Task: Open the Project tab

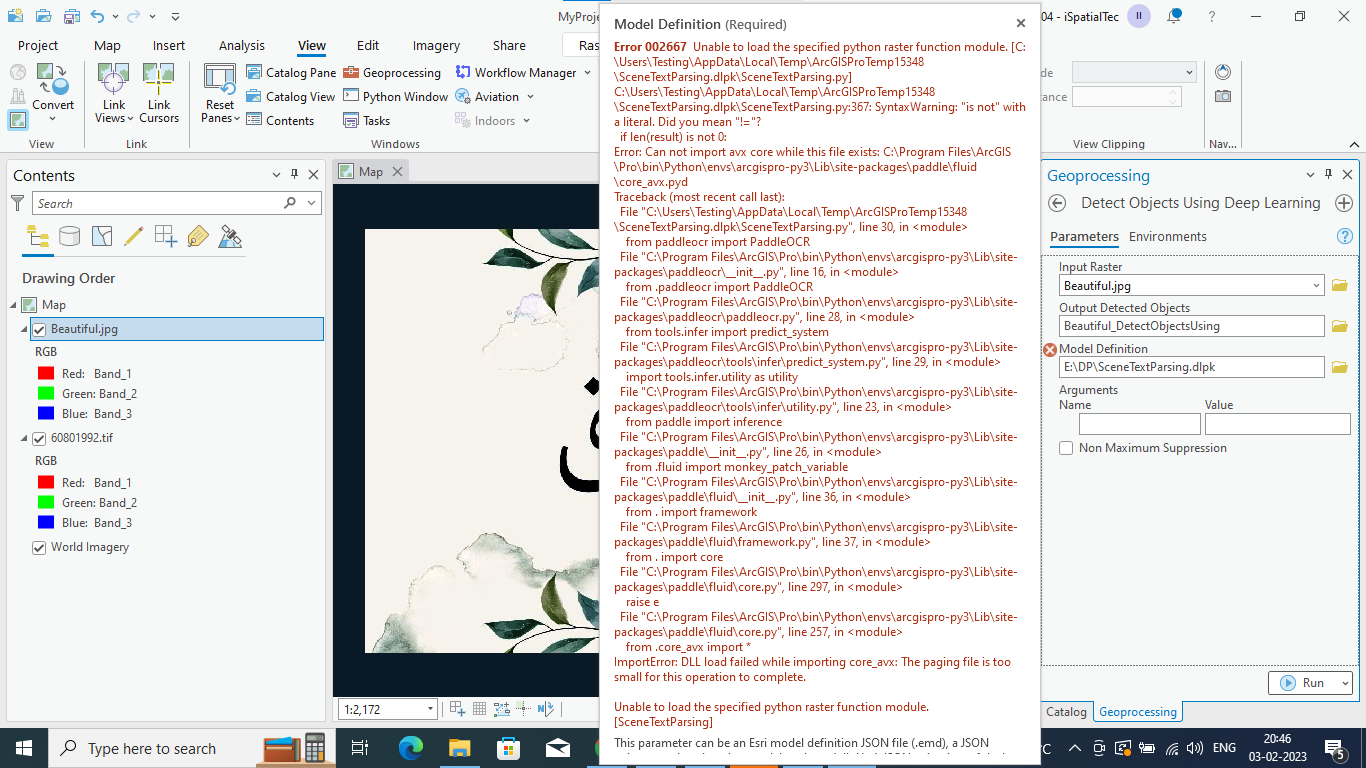Action: pyautogui.click(x=38, y=45)
